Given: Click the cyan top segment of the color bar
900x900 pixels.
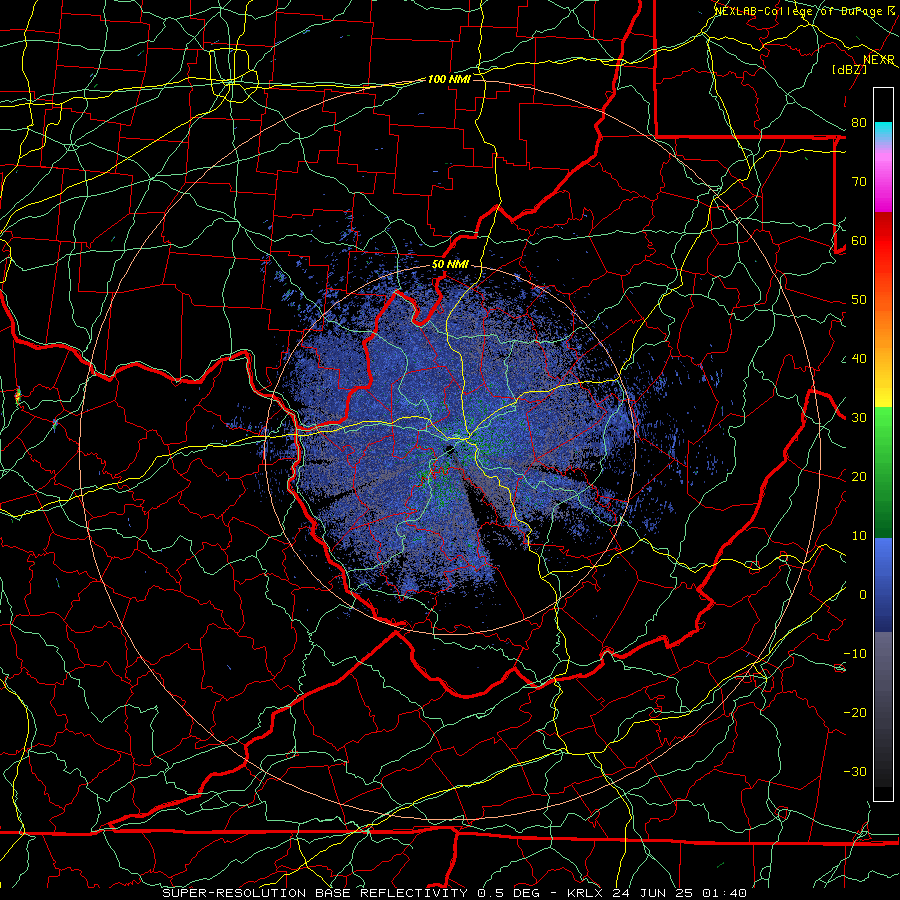Looking at the screenshot, I should [883, 129].
